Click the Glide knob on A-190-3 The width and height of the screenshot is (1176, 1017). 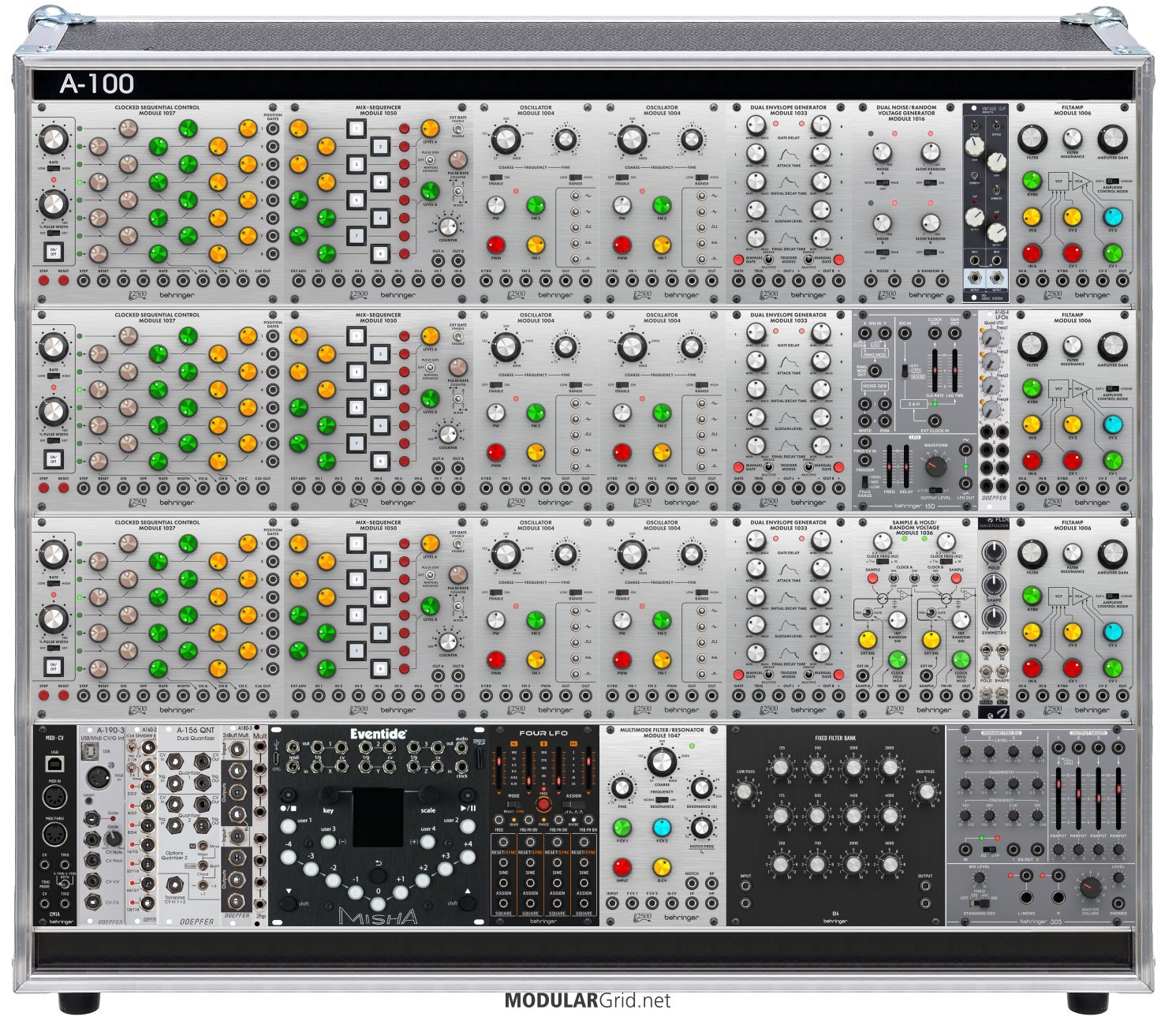click(114, 838)
